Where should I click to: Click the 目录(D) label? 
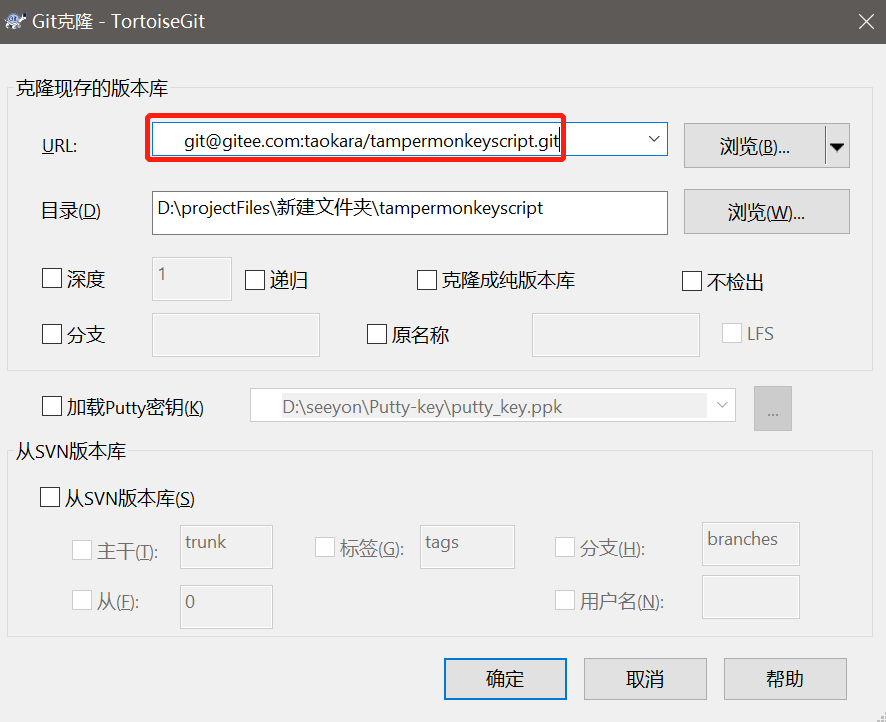[71, 211]
